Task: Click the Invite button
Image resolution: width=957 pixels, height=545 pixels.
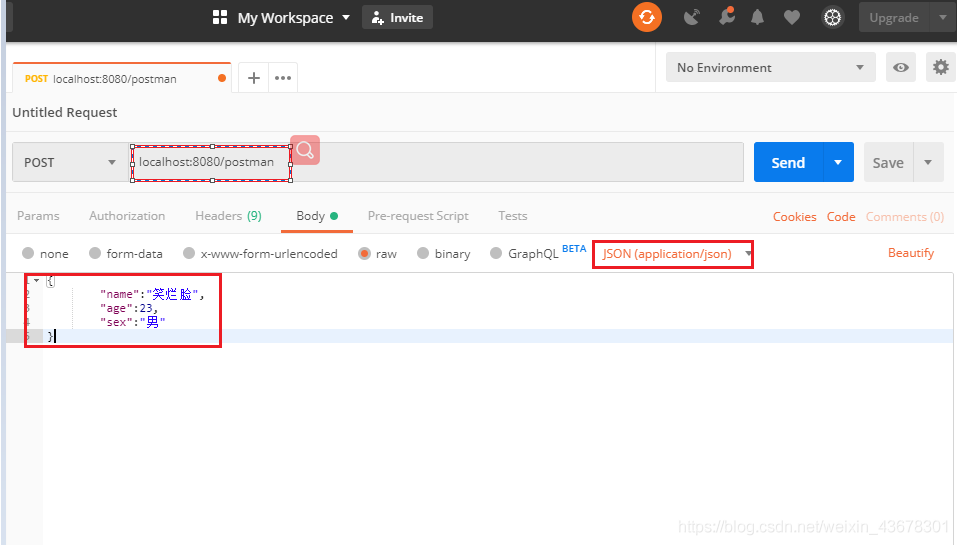Action: click(x=397, y=17)
